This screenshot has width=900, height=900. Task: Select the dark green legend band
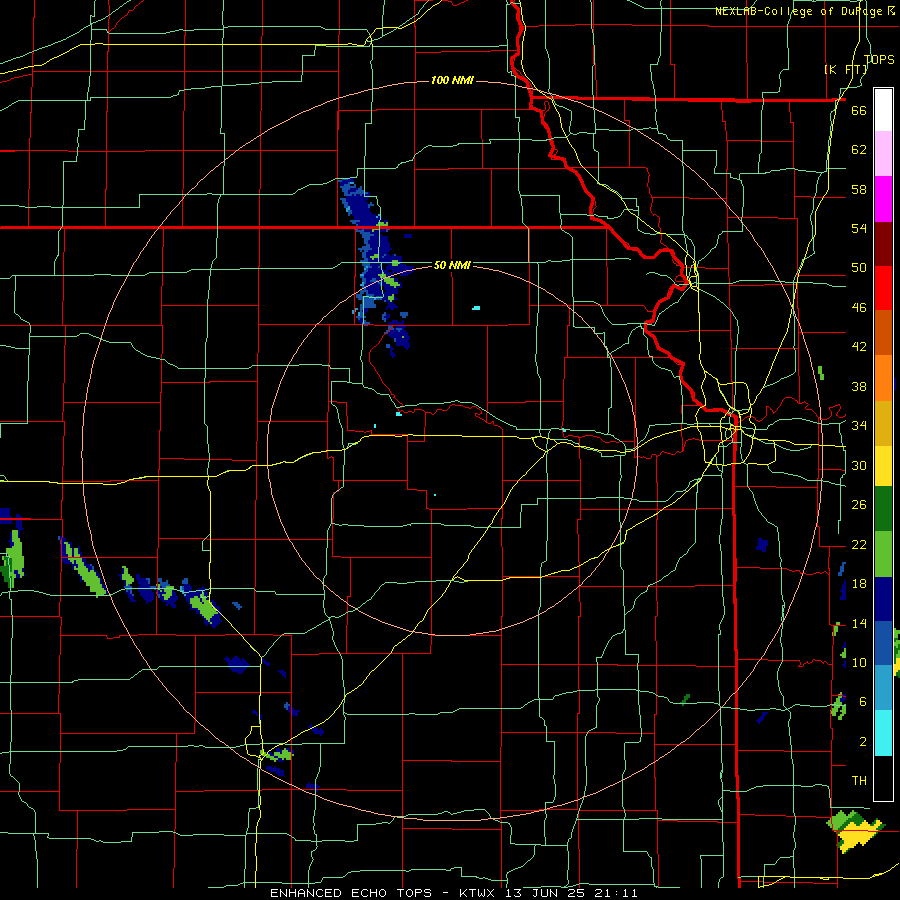pos(883,509)
